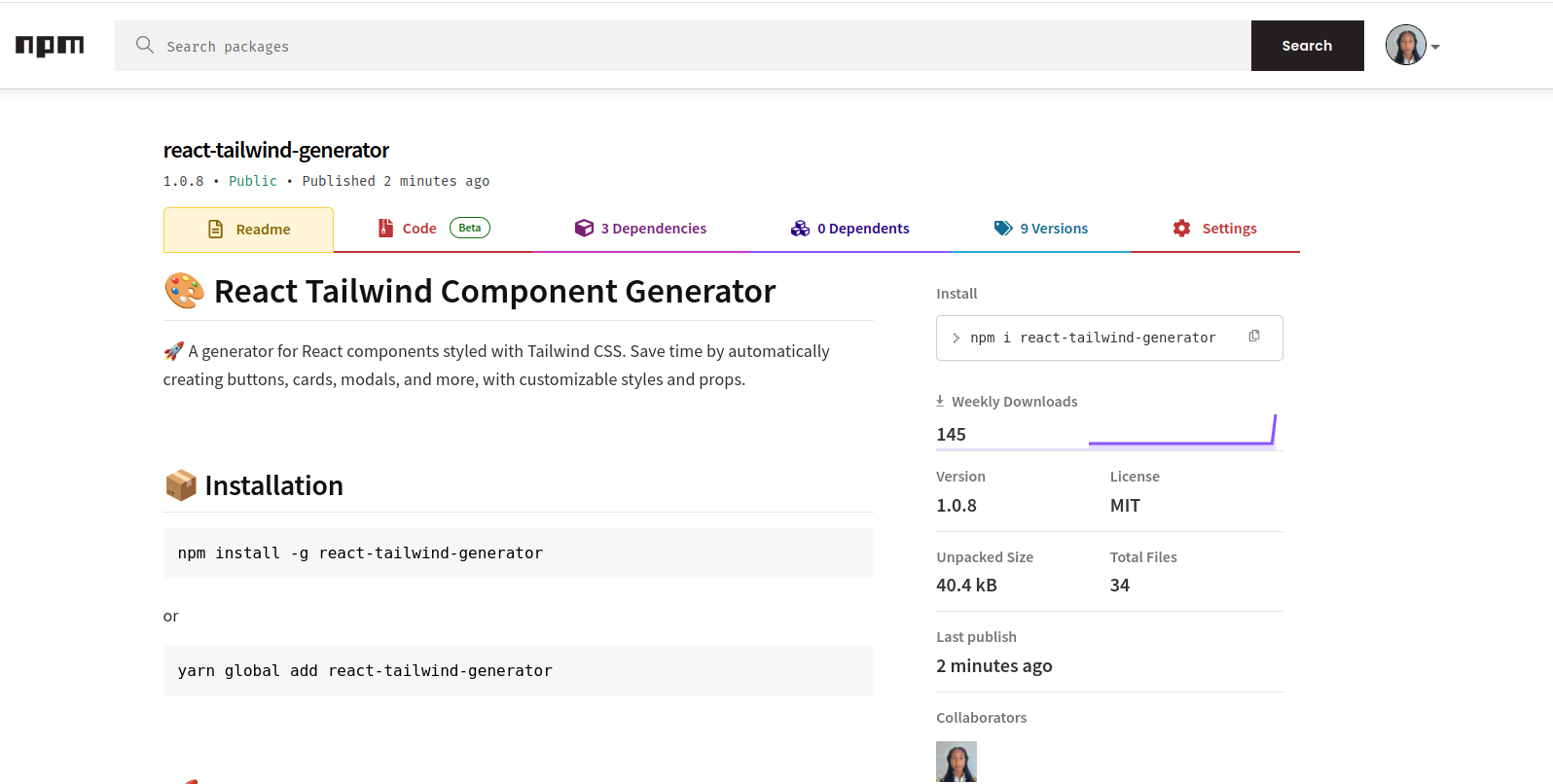1553x784 pixels.
Task: Open the 3 Dependencies tab
Action: click(640, 229)
